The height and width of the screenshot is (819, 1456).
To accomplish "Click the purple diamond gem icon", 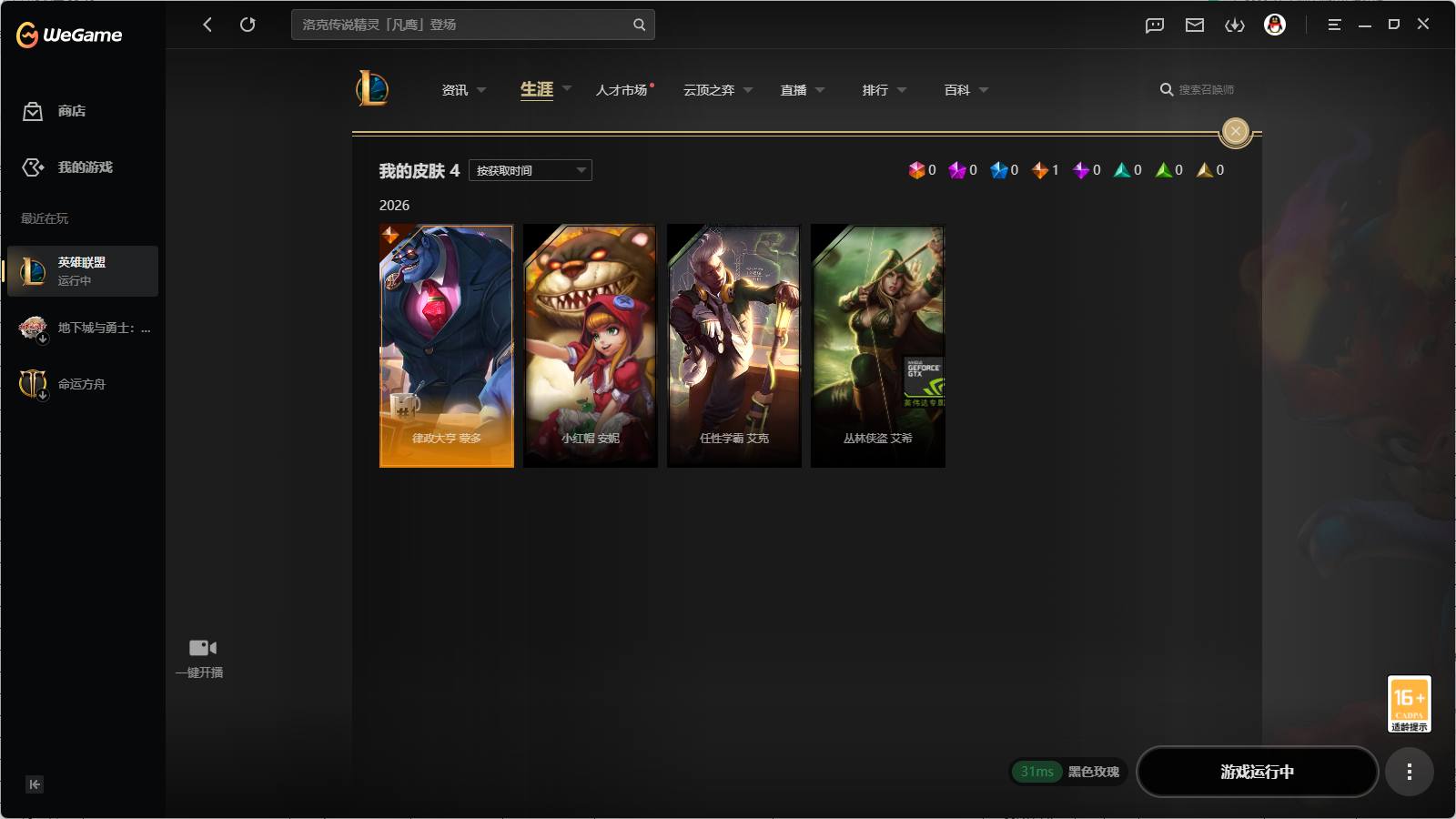I will [x=1081, y=170].
